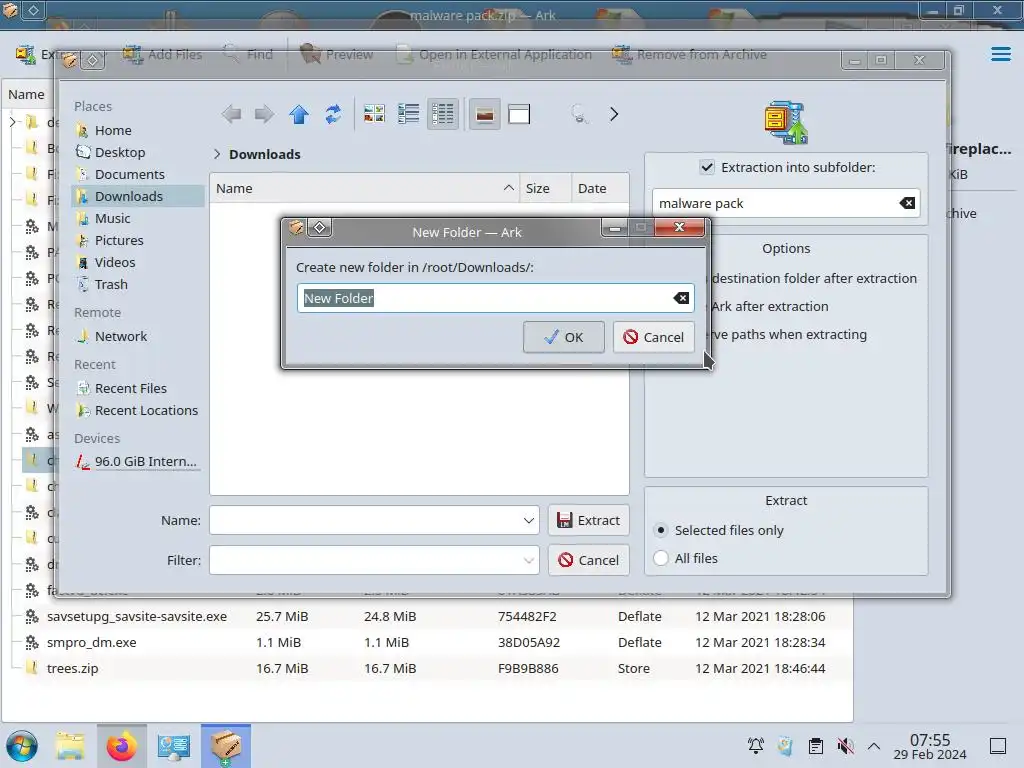Click show desktop button in taskbar
This screenshot has height=768, width=1024.
coord(998,746)
